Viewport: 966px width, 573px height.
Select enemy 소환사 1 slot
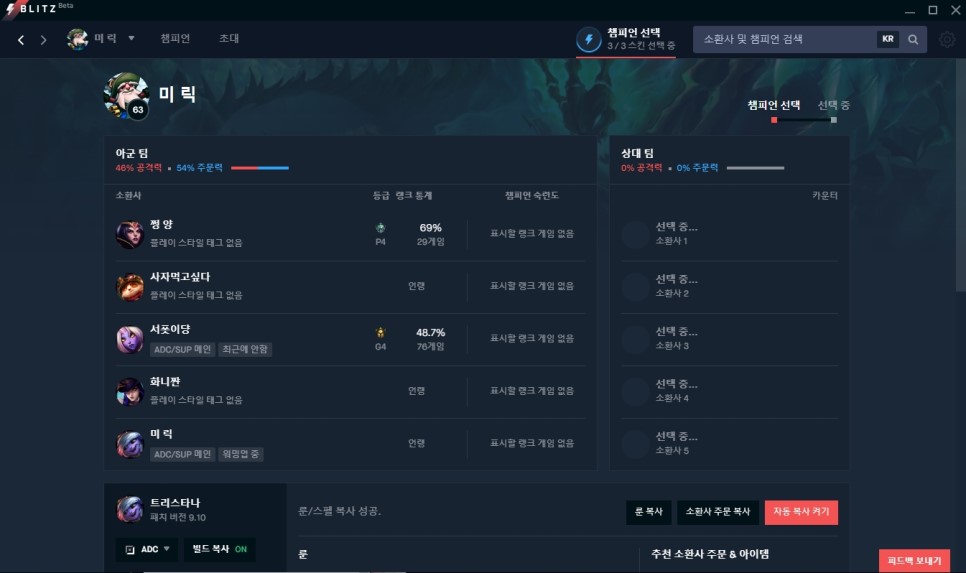(729, 234)
